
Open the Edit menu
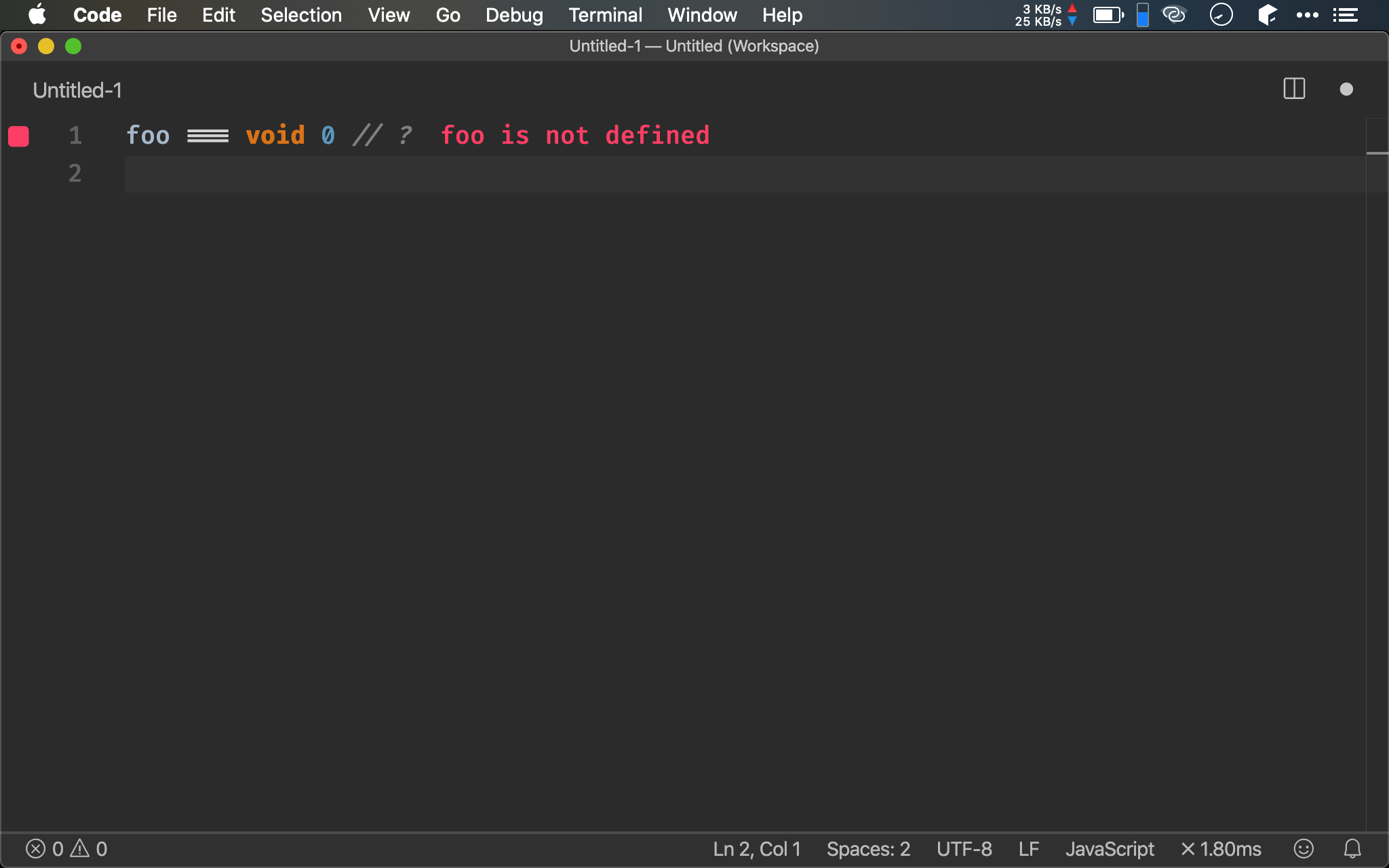click(x=218, y=15)
